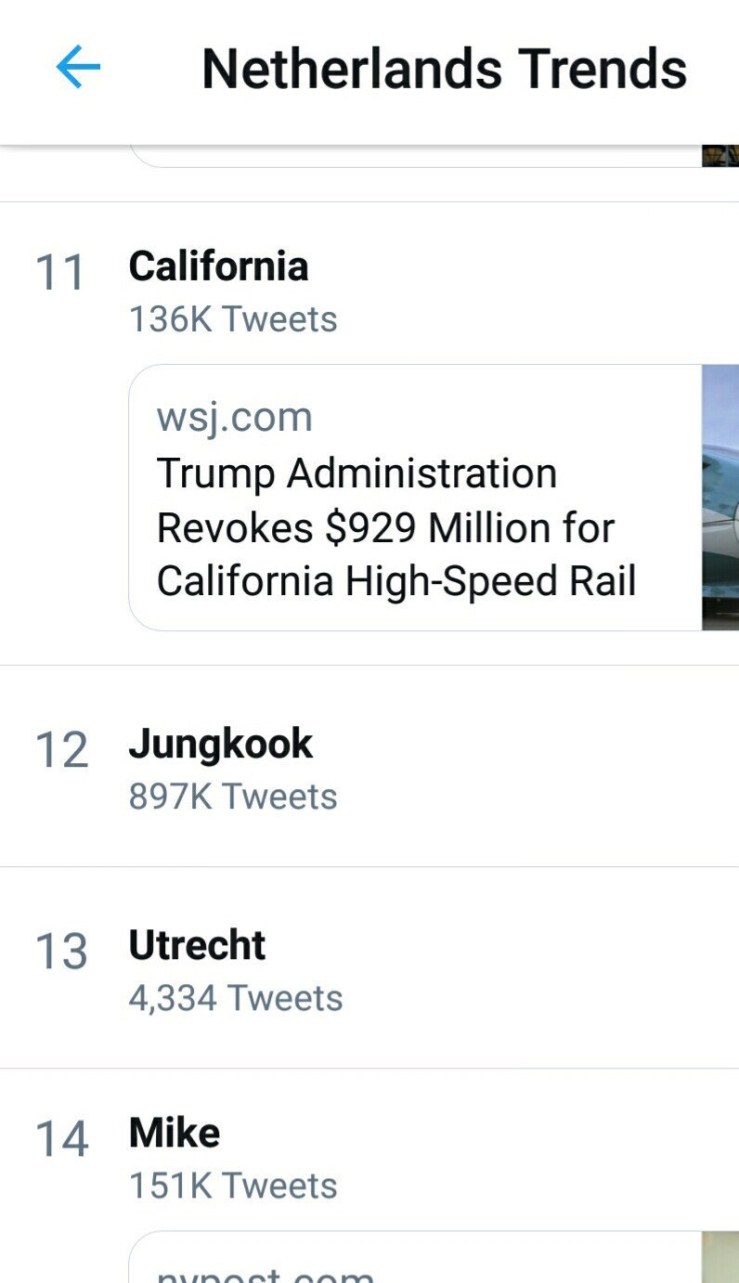Viewport: 739px width, 1283px height.
Task: Click the wsj.com source label
Action: point(234,417)
